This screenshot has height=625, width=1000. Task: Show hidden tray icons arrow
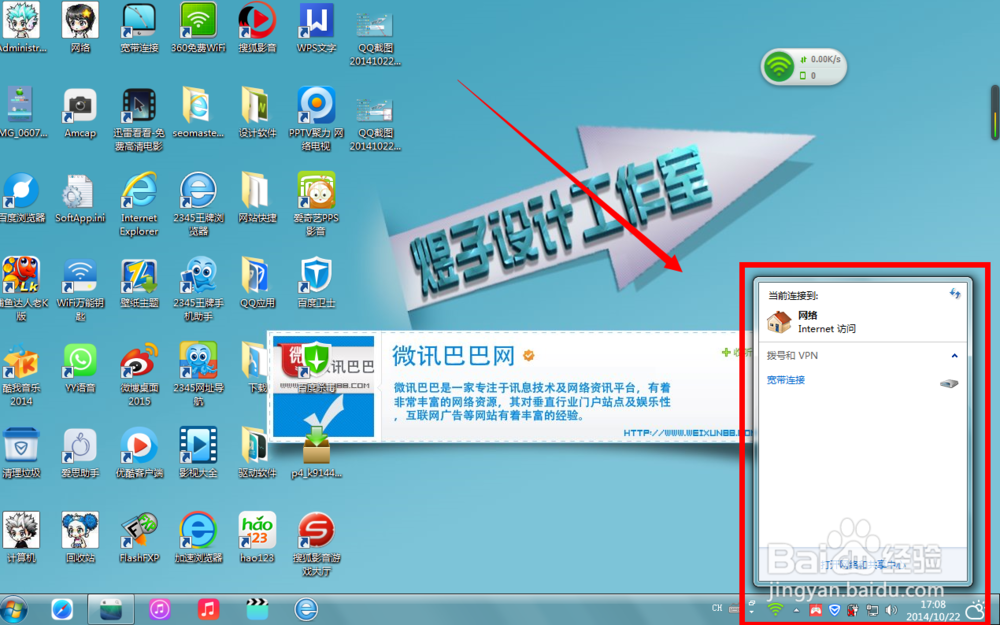point(797,610)
